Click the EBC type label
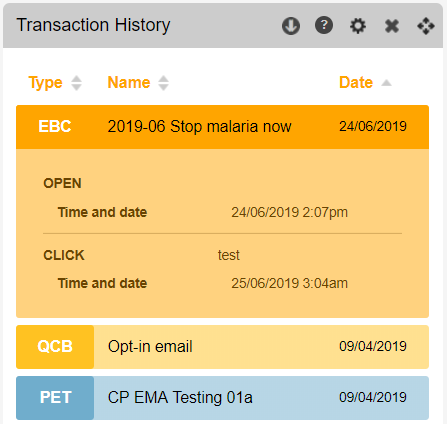The width and height of the screenshot is (447, 424). point(55,126)
